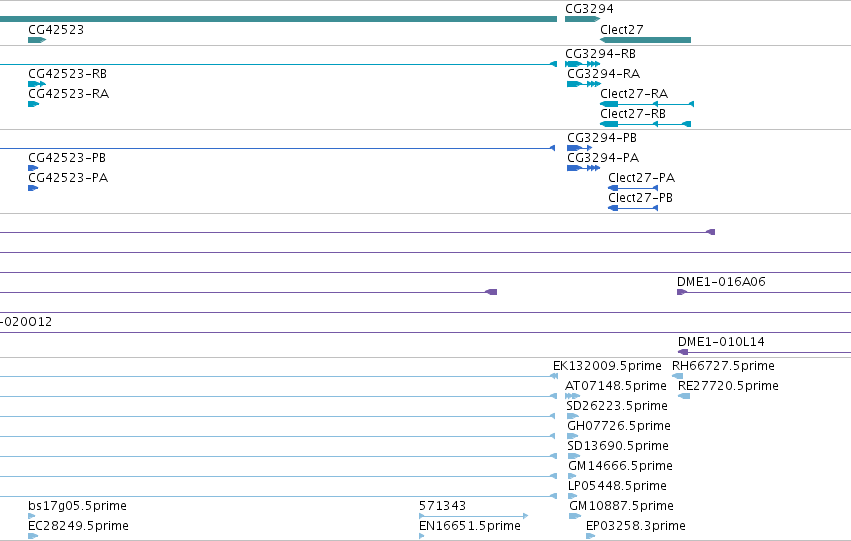The height and width of the screenshot is (541, 851).
Task: Click the Clect27-RA transcript label
Action: pyautogui.click(x=634, y=94)
